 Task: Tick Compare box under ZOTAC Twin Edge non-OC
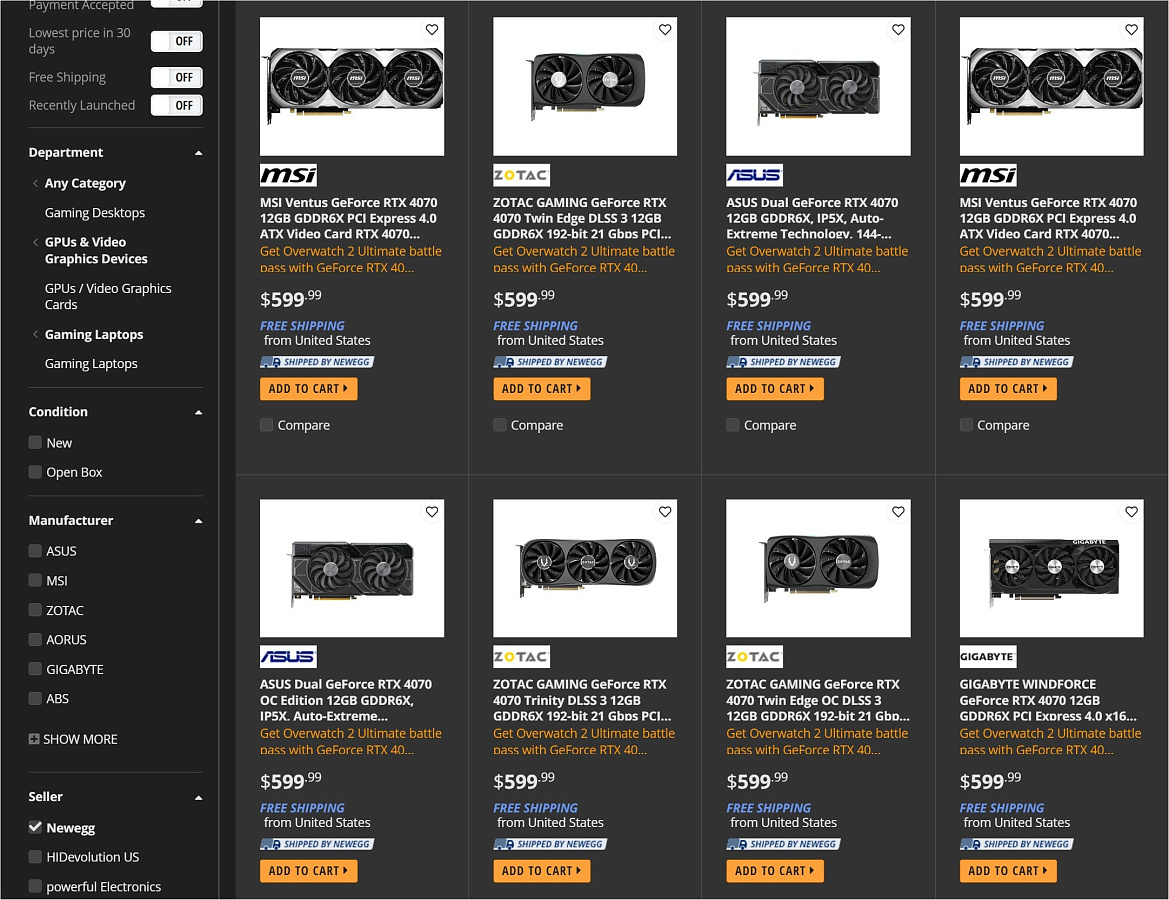pos(500,425)
